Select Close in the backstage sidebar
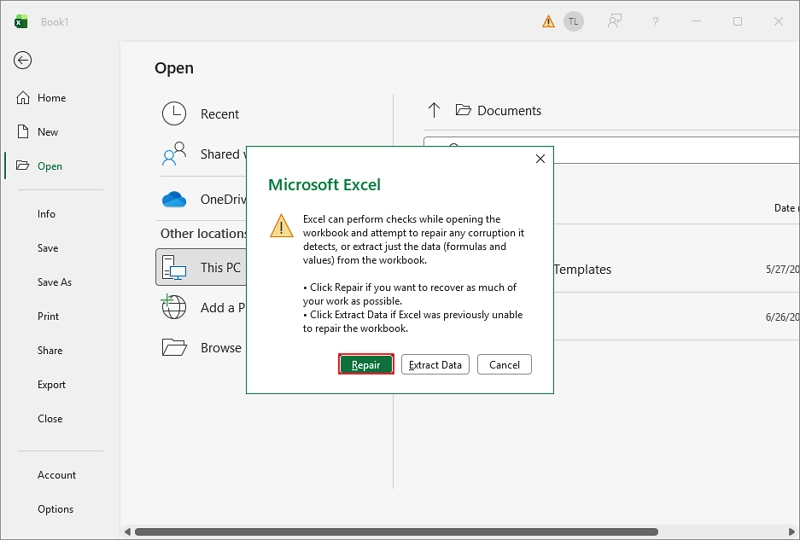Viewport: 800px width, 540px height. (x=49, y=419)
